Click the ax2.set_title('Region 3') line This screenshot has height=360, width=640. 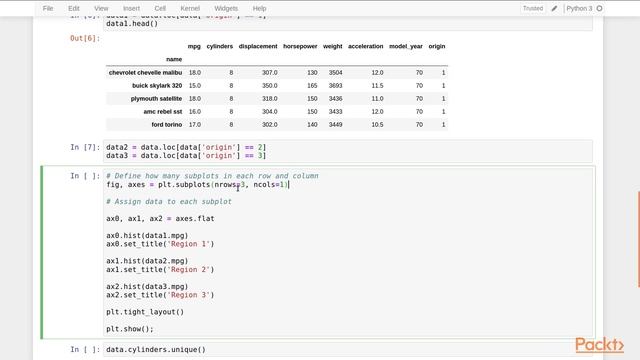click(x=160, y=295)
